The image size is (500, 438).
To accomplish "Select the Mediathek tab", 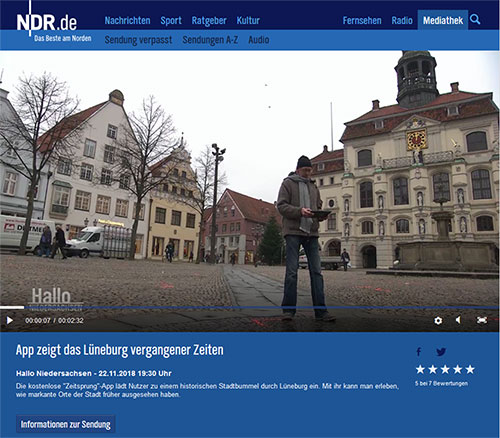I will click(x=443, y=21).
